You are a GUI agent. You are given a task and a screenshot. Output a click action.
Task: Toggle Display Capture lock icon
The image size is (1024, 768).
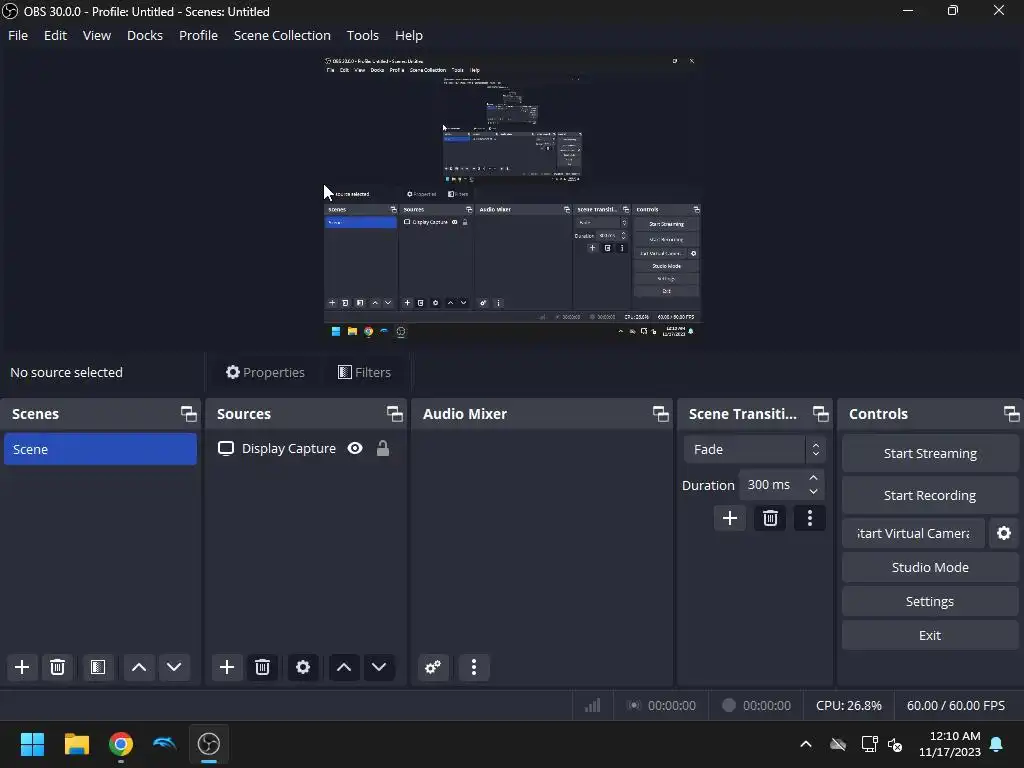point(383,448)
